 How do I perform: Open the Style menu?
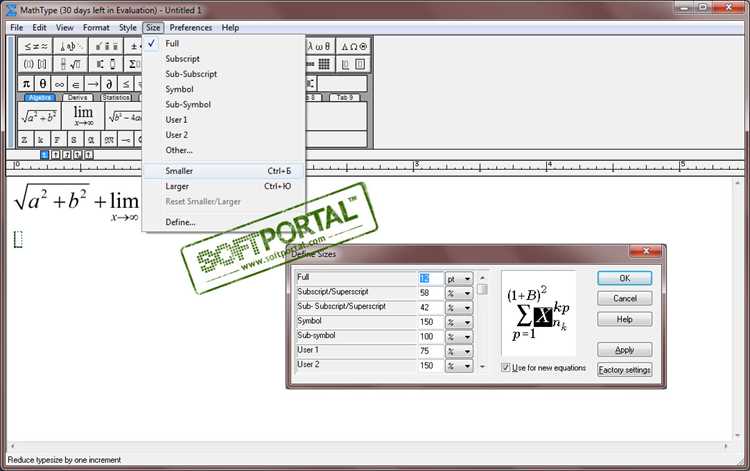tap(128, 28)
